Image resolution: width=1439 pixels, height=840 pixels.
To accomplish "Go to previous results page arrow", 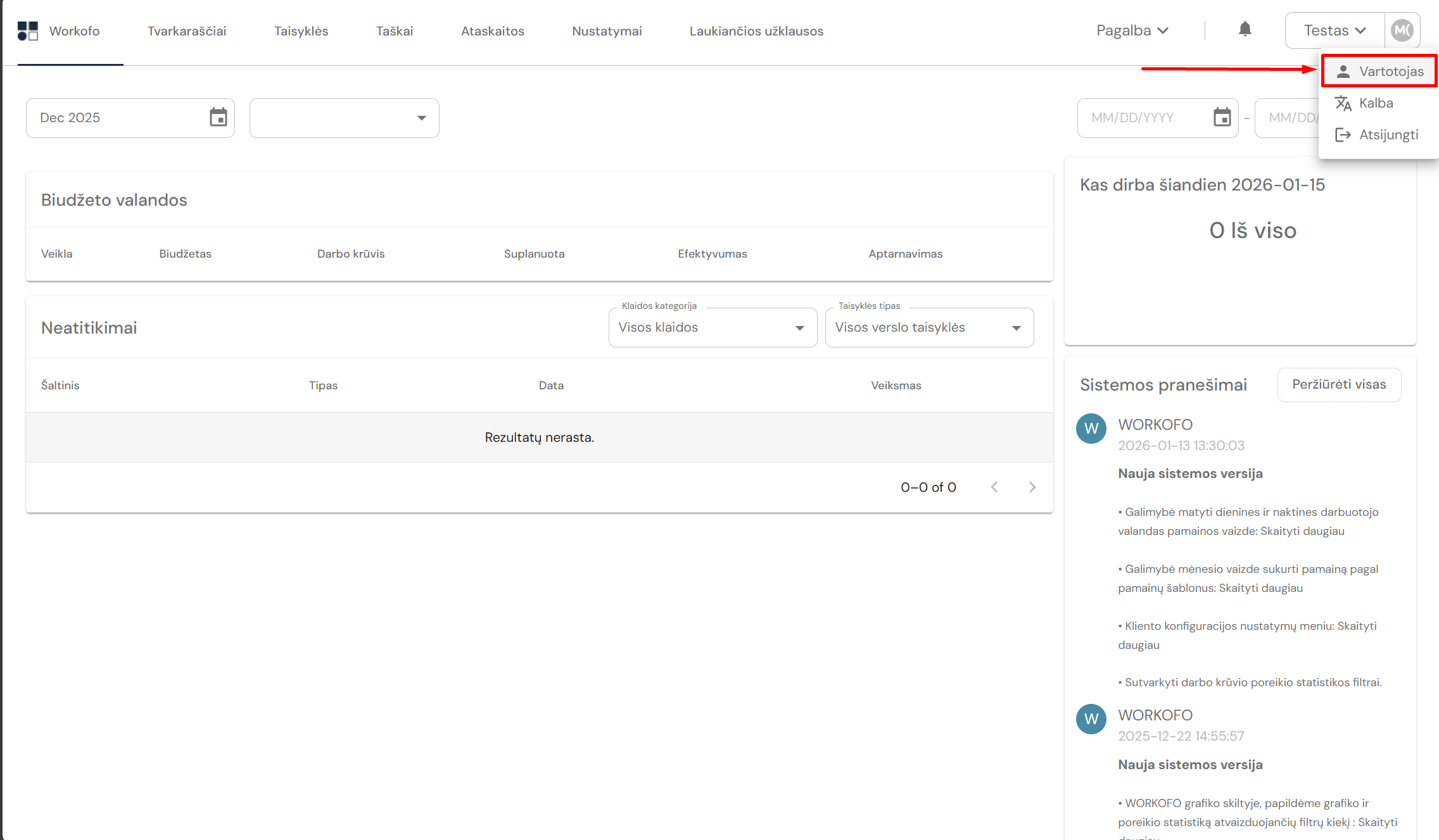I will click(x=994, y=487).
